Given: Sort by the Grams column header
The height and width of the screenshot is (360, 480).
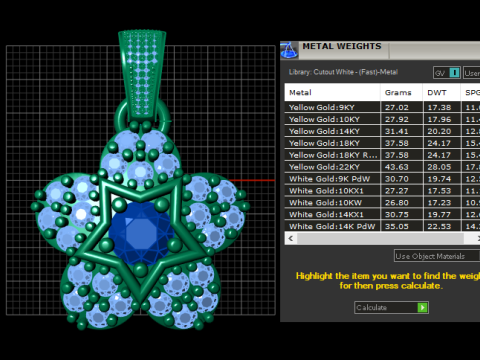Looking at the screenshot, I should (x=401, y=92).
